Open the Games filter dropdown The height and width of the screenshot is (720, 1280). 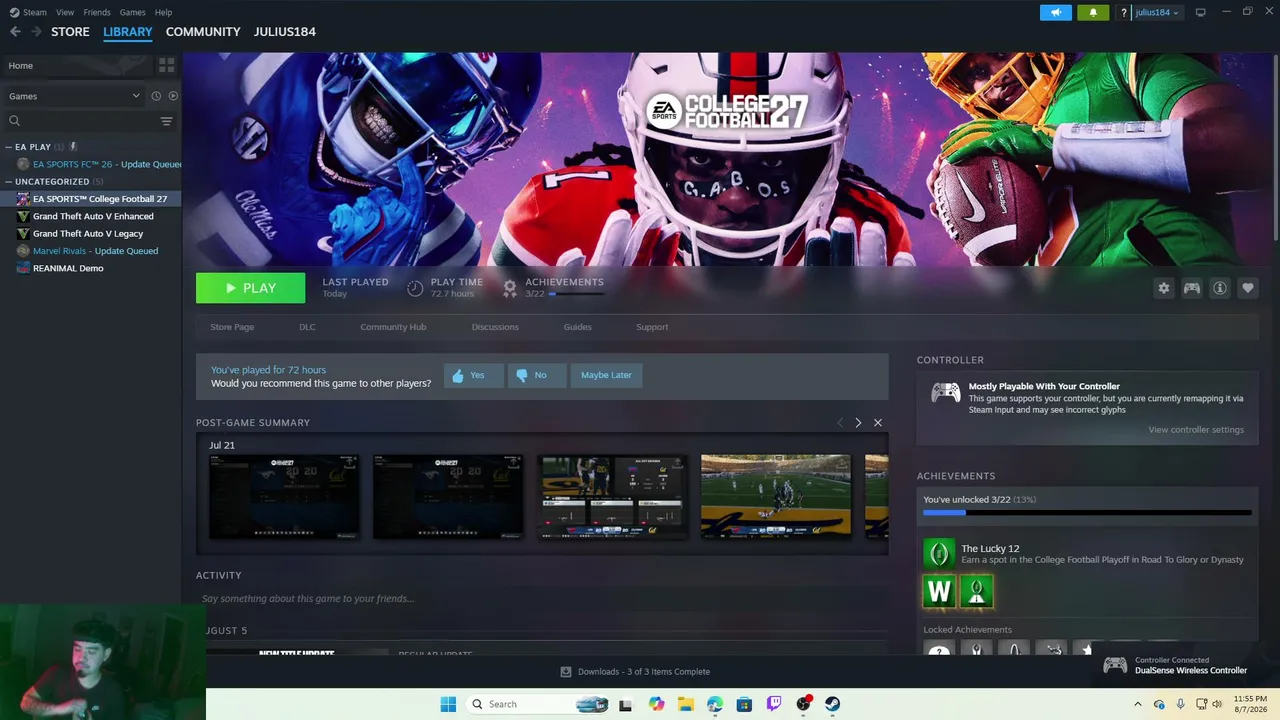(x=74, y=96)
